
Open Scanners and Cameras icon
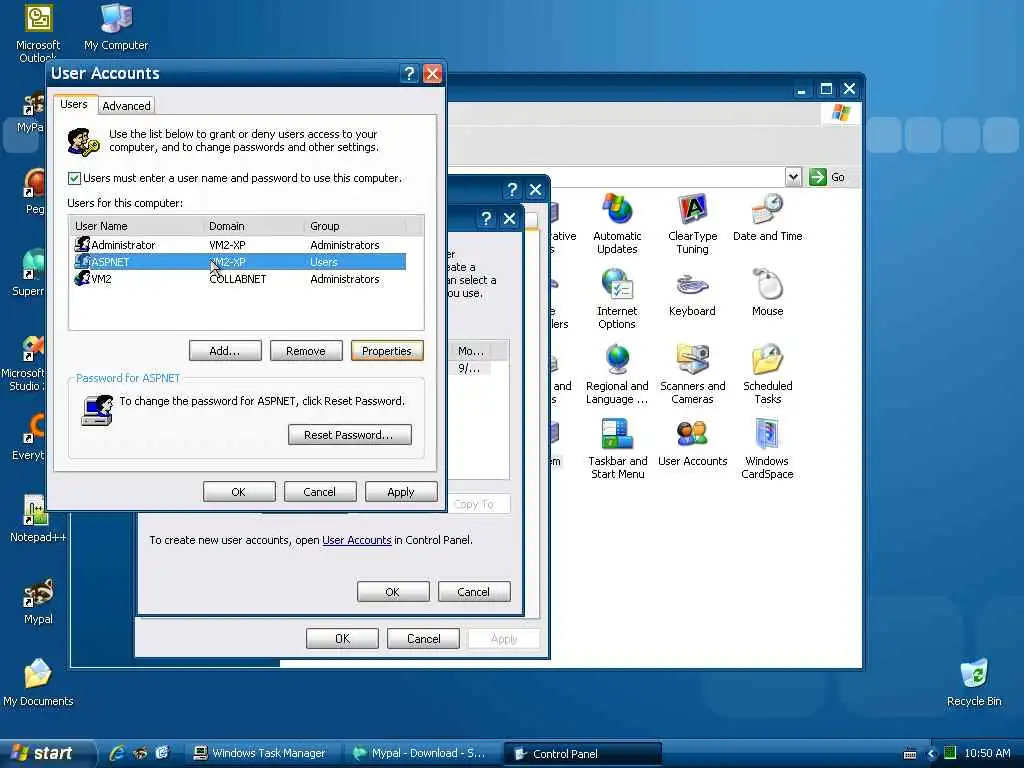tap(692, 374)
